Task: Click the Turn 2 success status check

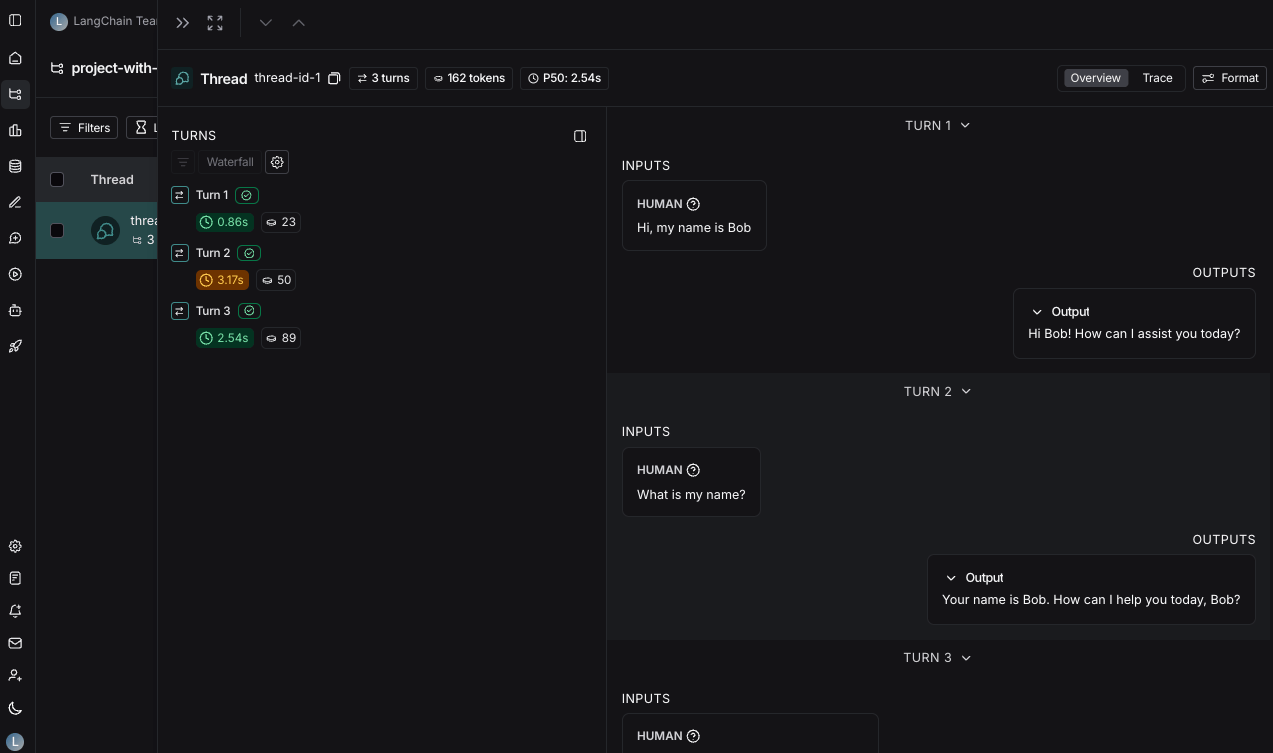Action: (249, 253)
